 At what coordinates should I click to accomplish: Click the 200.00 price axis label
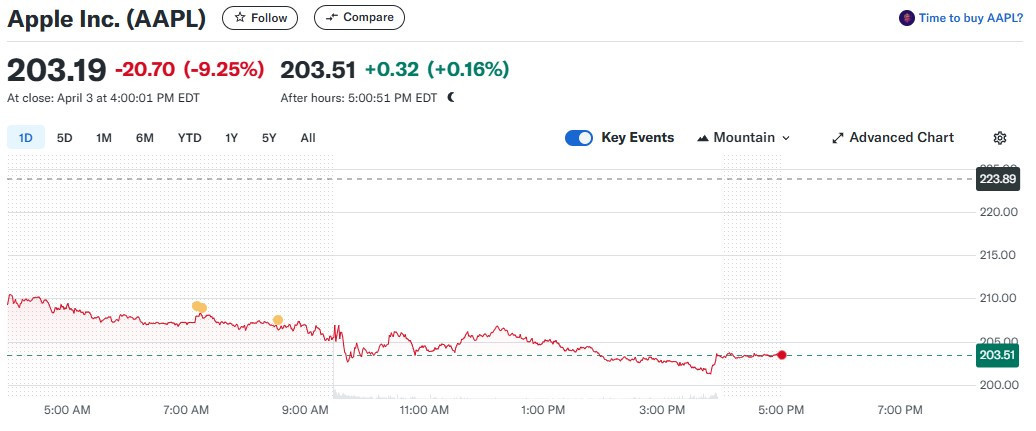[x=998, y=385]
